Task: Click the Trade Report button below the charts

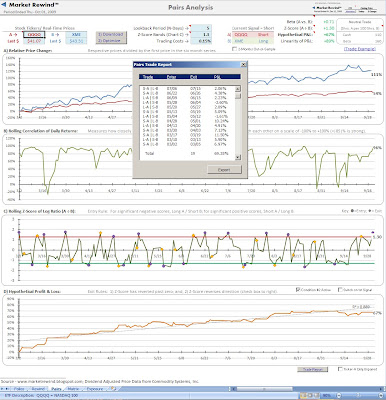Action: pyautogui.click(x=312, y=369)
